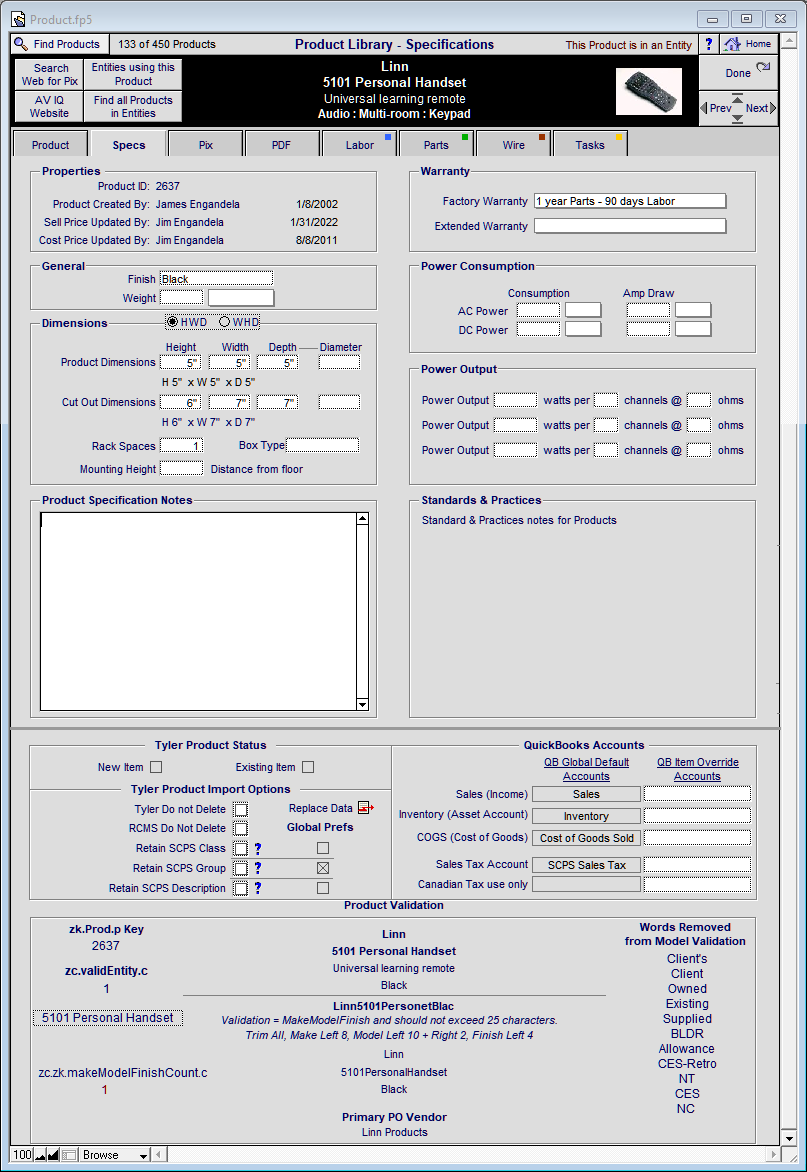Open the Labor tab

click(359, 145)
